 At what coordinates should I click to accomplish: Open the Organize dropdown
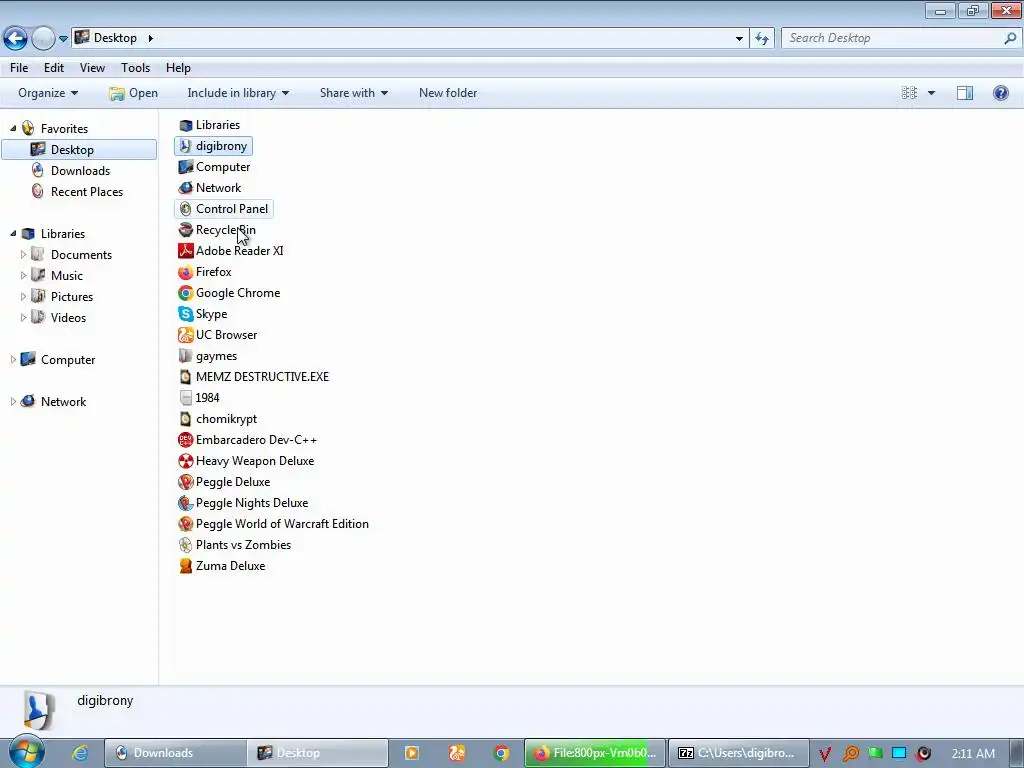48,93
